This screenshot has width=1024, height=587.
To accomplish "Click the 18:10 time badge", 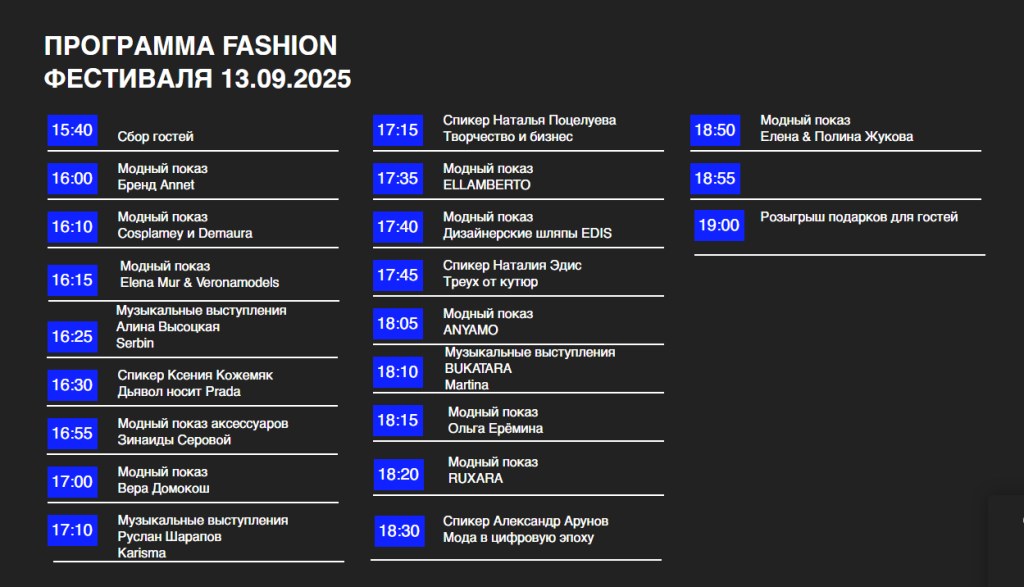I will 398,372.
